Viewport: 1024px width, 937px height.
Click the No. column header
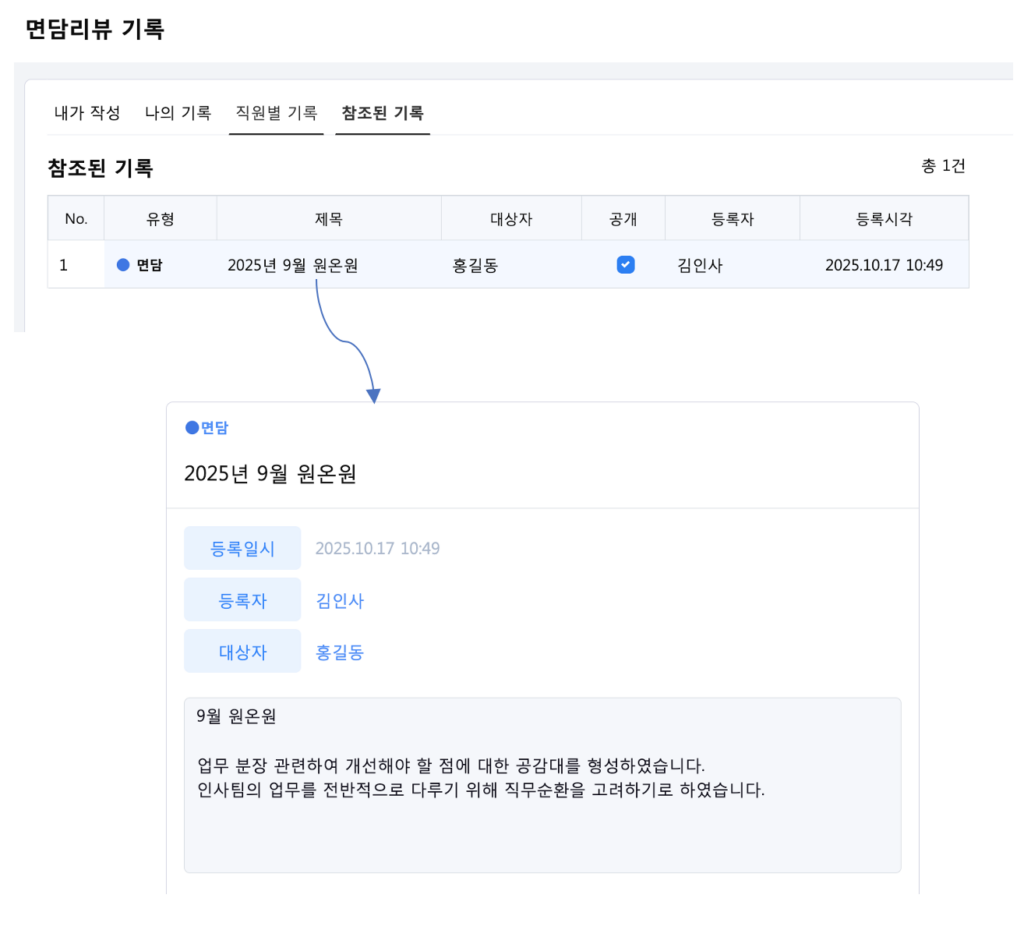click(x=76, y=218)
